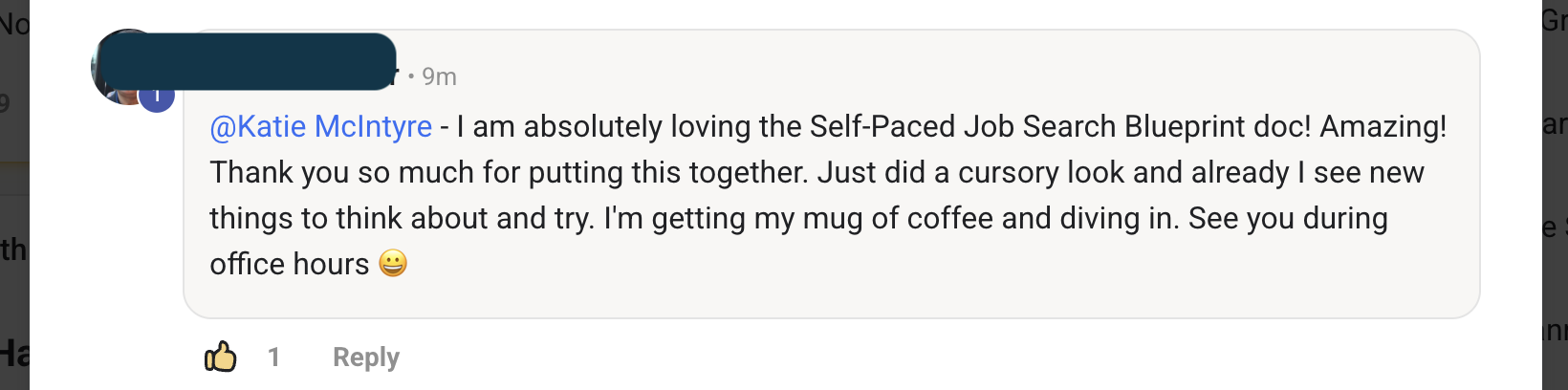Click the words office hours
This screenshot has height=390, width=1568.
coord(289,264)
